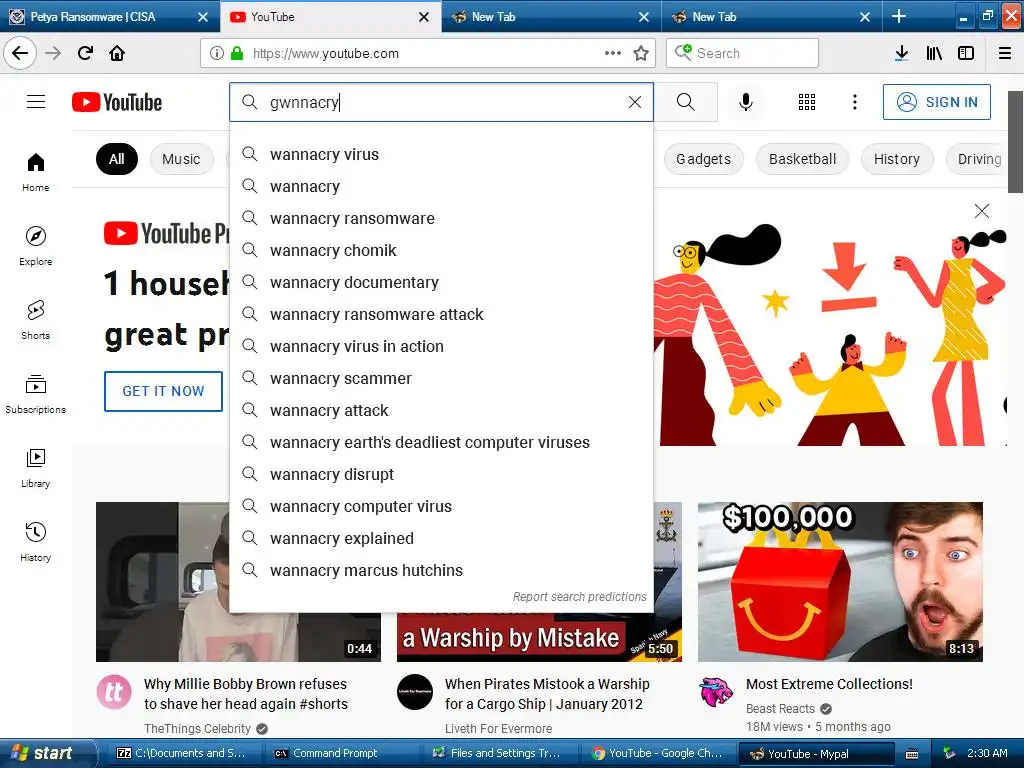This screenshot has height=768, width=1024.
Task: Open Explore in YouTube sidebar
Action: tap(36, 246)
